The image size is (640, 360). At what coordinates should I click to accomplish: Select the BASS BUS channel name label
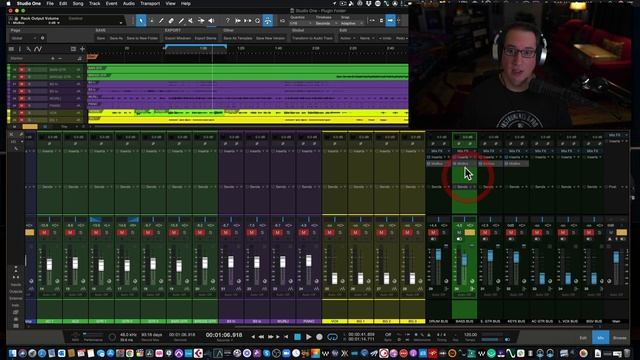point(464,321)
